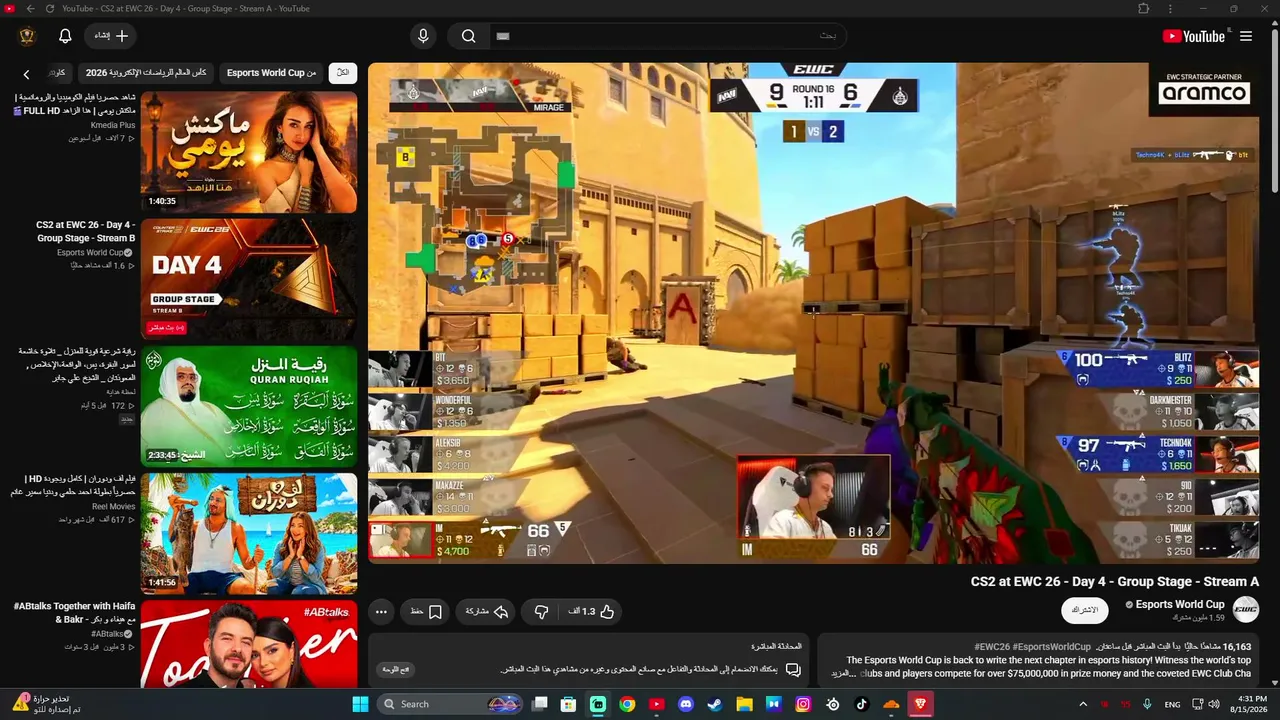Click the #EsportsWorldCup hashtag

pos(1053,647)
